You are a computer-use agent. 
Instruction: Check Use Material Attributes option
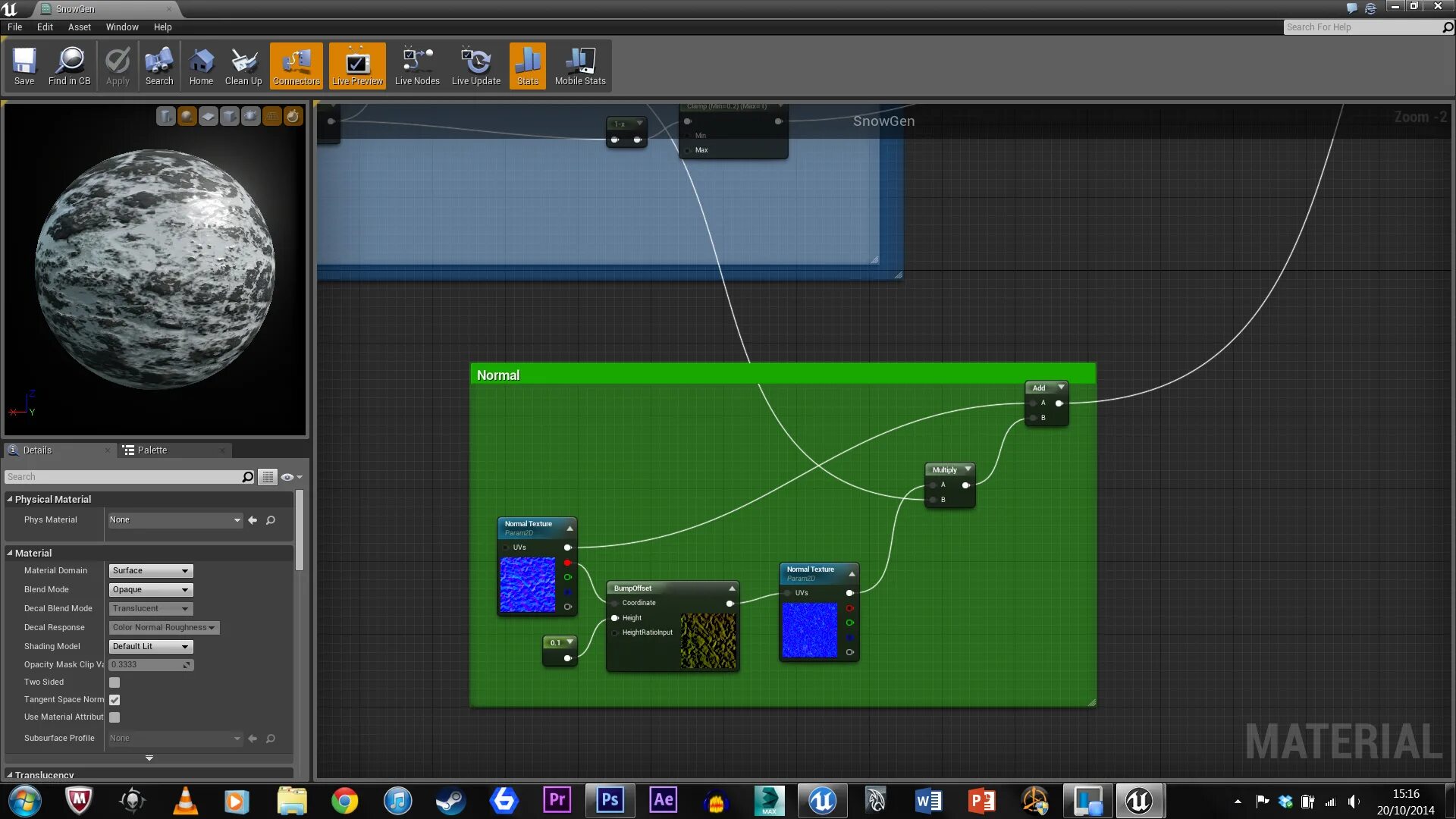[x=115, y=717]
